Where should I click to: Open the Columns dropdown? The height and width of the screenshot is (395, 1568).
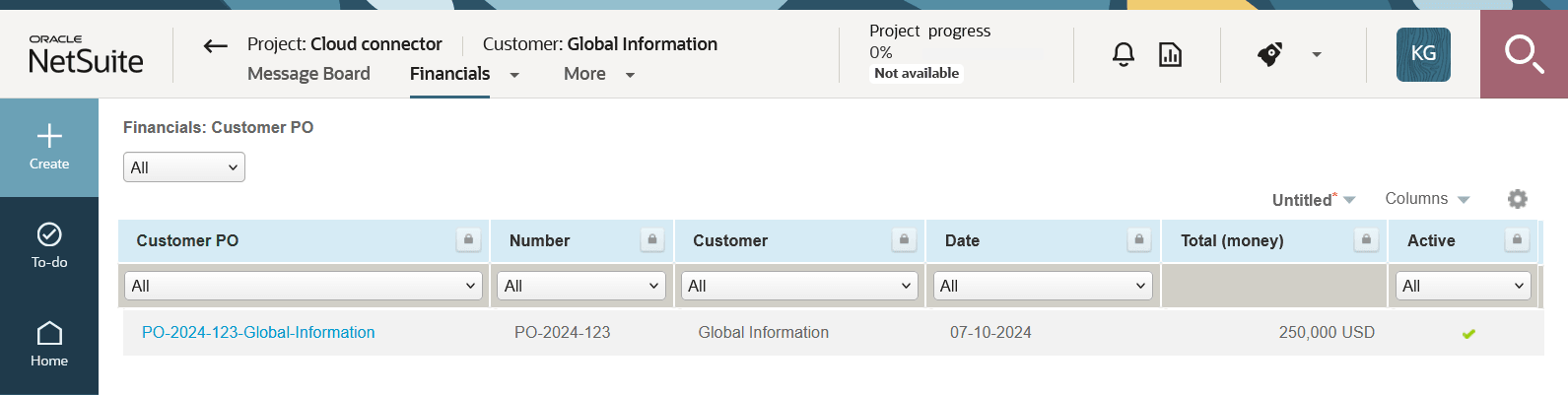[x=1427, y=199]
